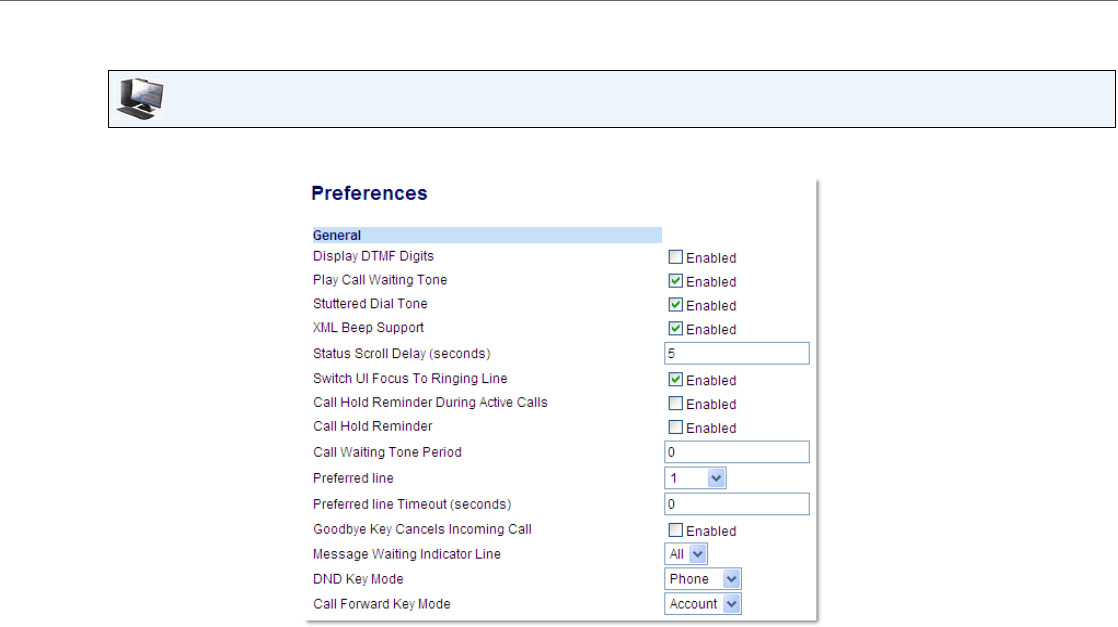Click the Display DTMF Digits label
Viewport: 1118px width, 627px height.
coord(373,256)
